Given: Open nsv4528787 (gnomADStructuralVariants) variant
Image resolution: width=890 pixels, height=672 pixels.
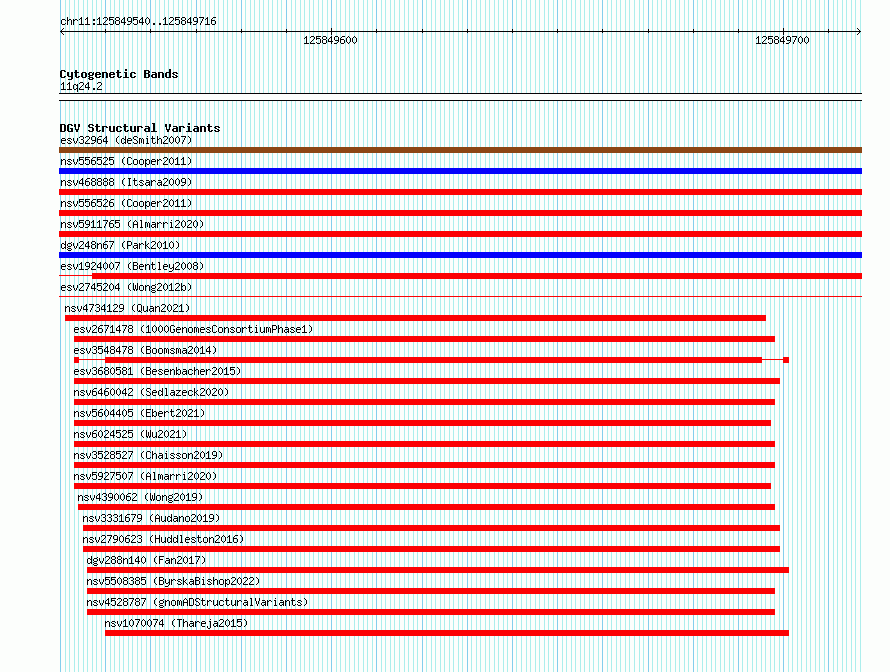Looking at the screenshot, I should coord(197,602).
